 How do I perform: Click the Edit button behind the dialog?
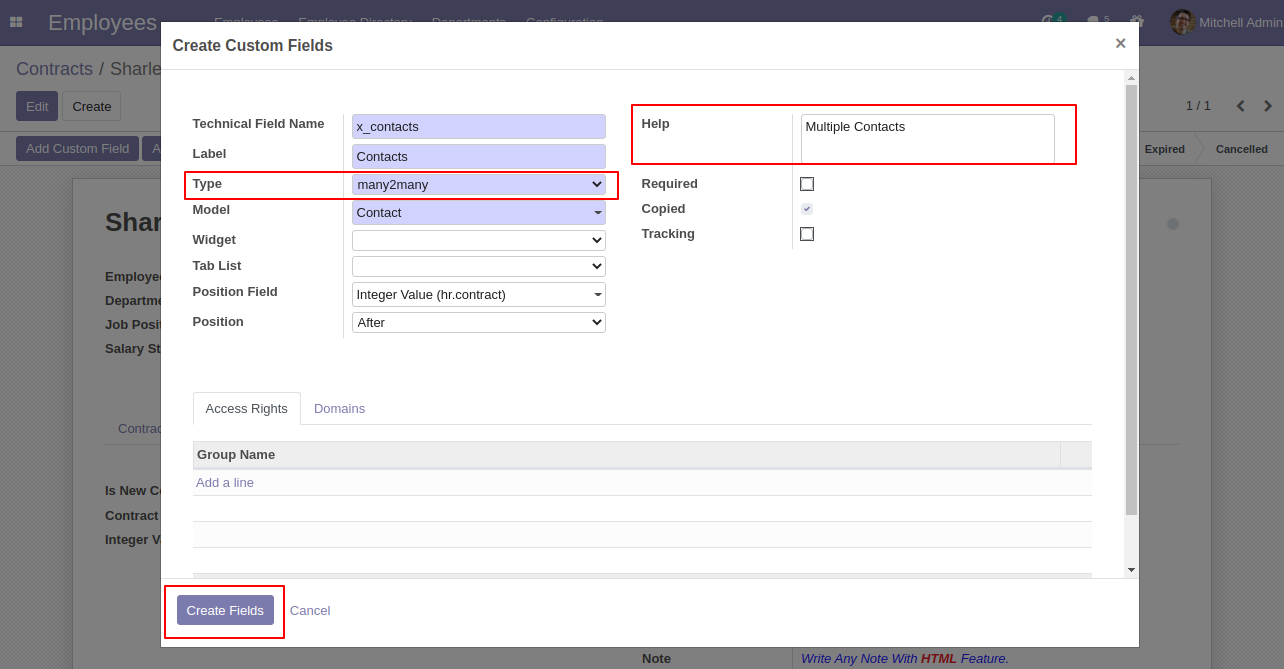point(37,106)
